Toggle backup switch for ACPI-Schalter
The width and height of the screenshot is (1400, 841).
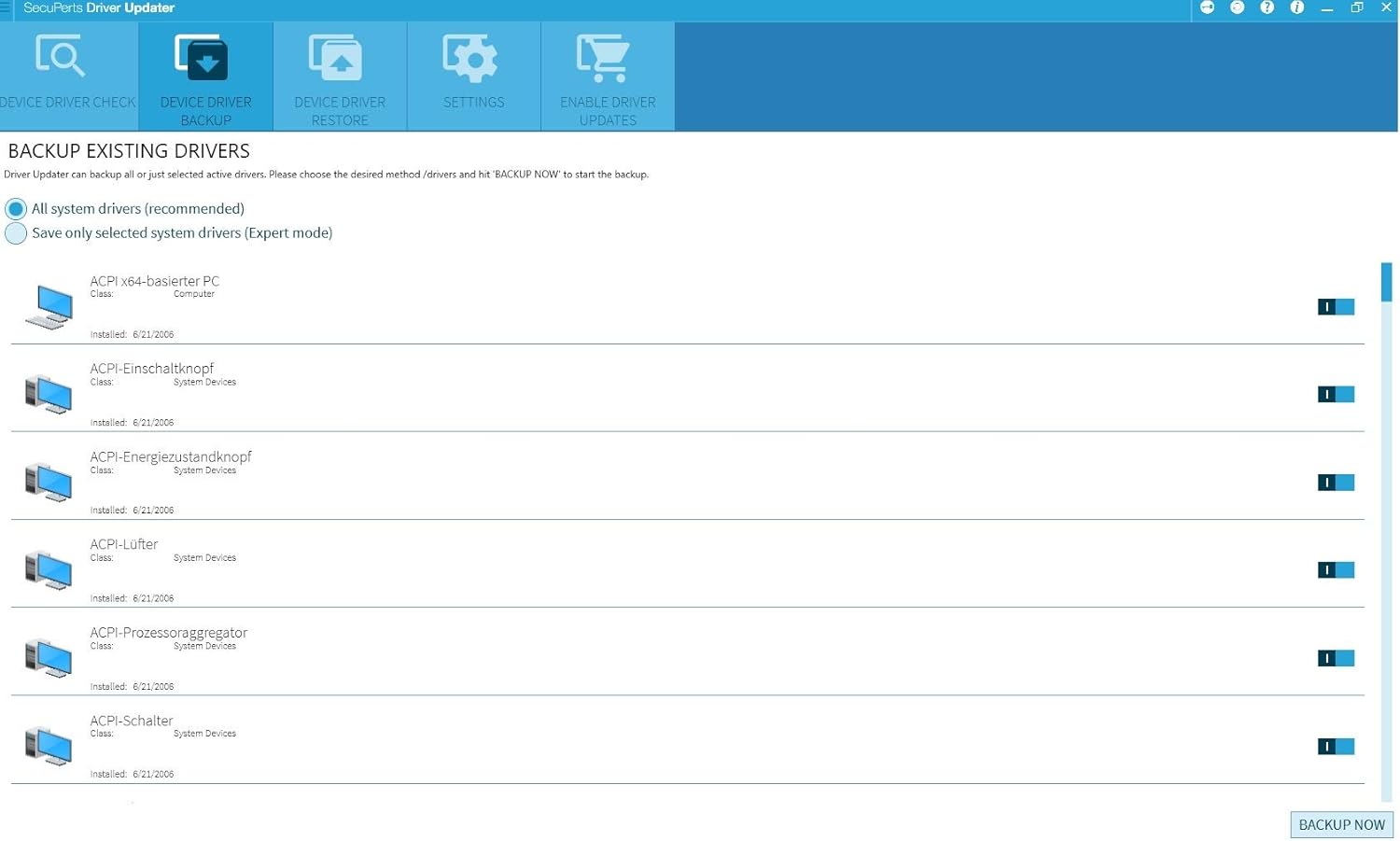tap(1336, 747)
